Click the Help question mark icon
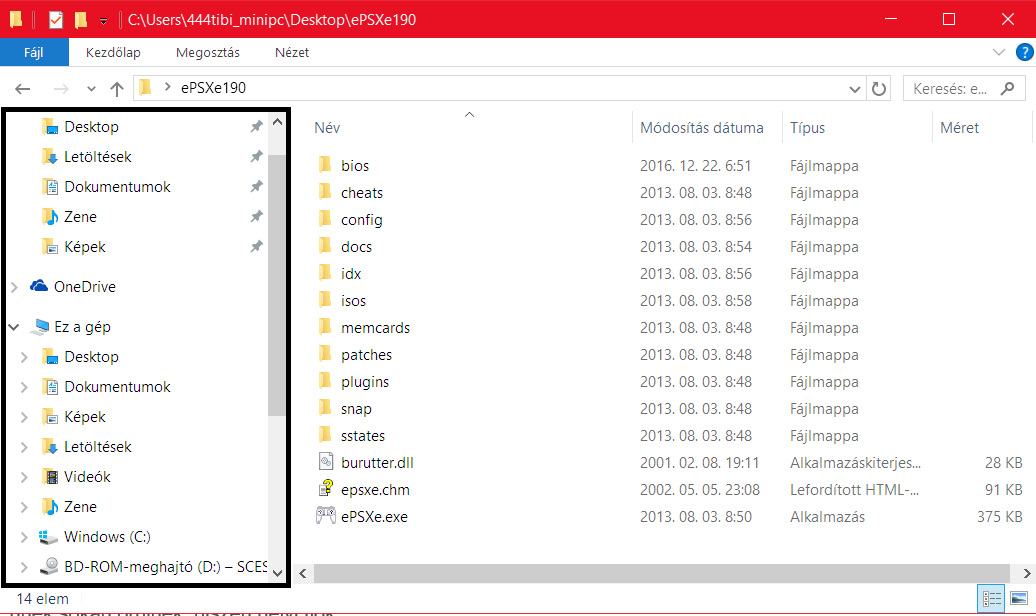This screenshot has height=616, width=1036. [x=1024, y=52]
